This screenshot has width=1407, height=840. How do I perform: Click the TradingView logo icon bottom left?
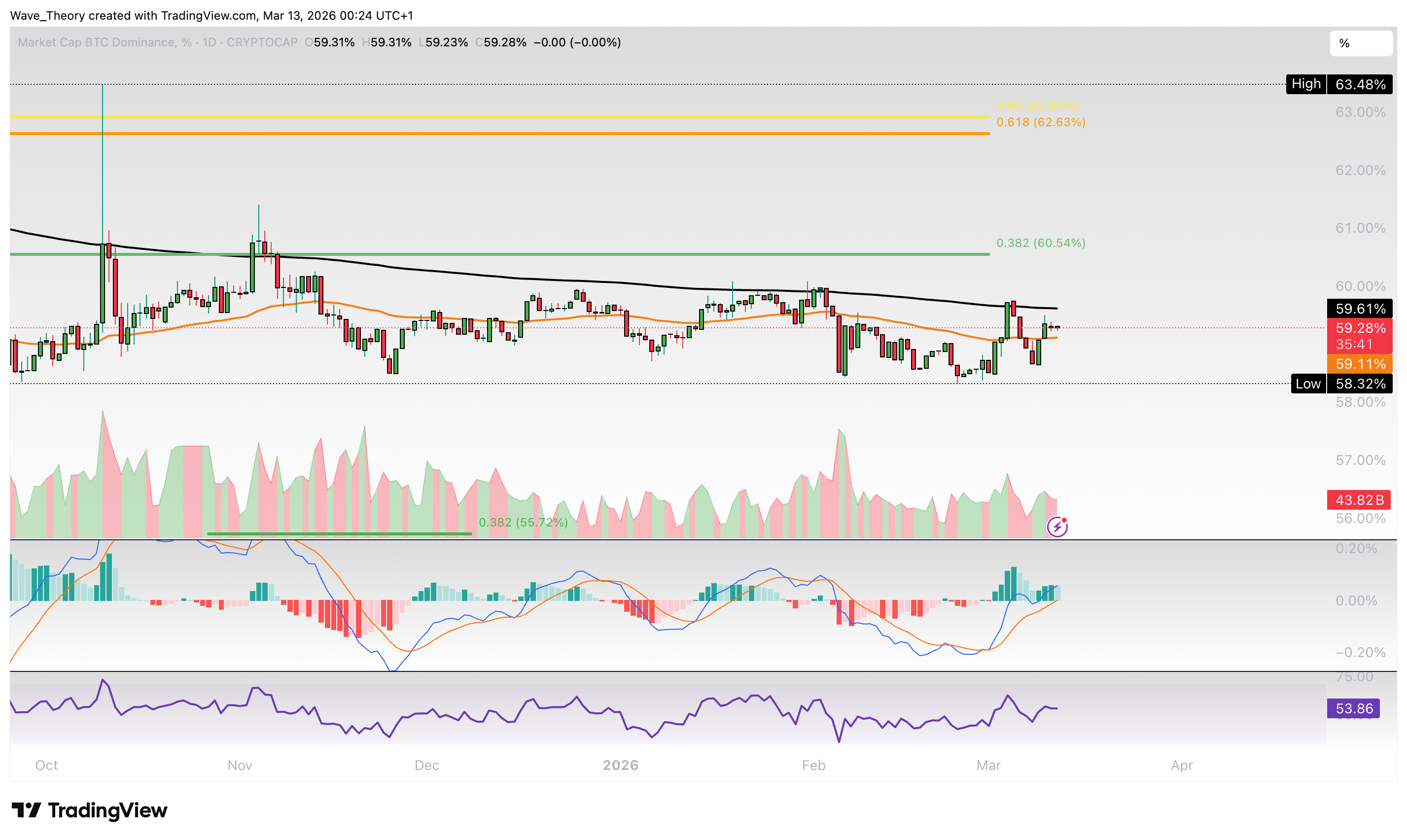[28, 811]
